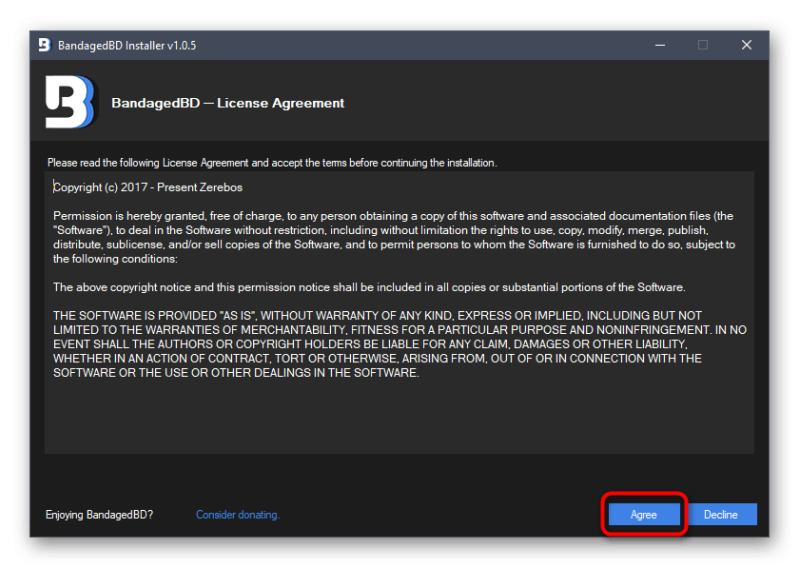Click the Decline button
This screenshot has height=568, width=800.
tap(721, 514)
